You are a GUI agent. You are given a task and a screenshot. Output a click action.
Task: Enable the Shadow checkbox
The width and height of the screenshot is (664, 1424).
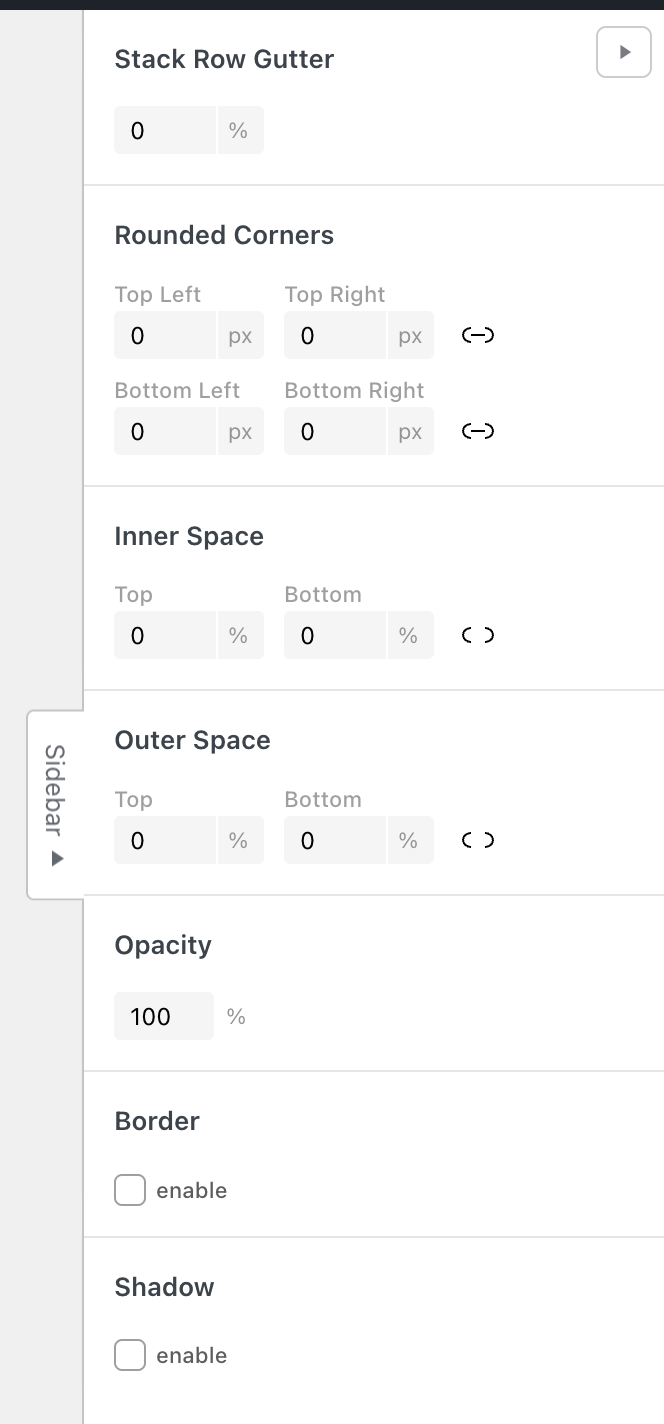point(130,1356)
